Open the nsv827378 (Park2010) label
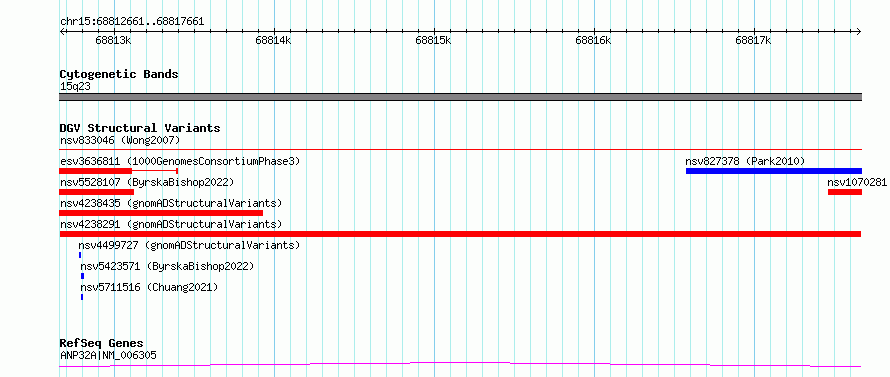This screenshot has height=377, width=890. (745, 161)
